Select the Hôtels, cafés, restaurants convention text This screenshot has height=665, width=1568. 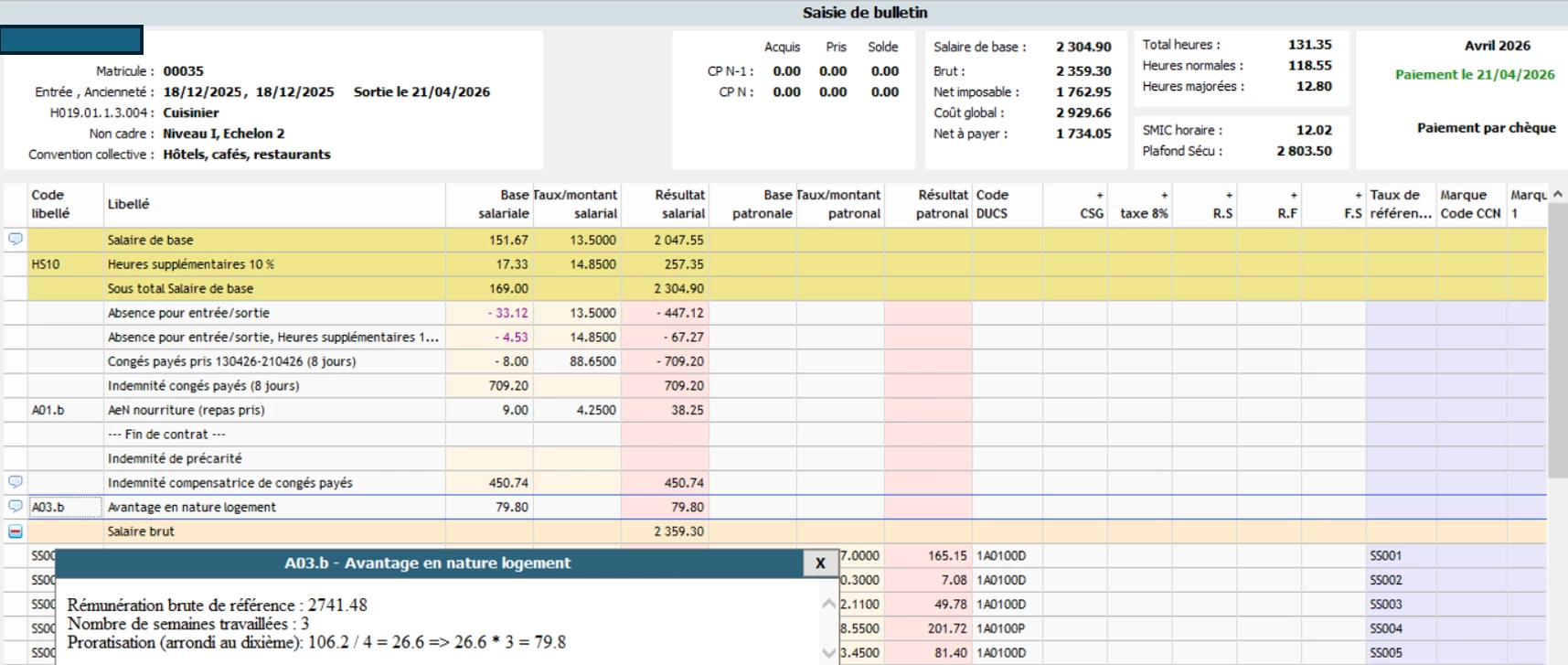click(x=247, y=154)
